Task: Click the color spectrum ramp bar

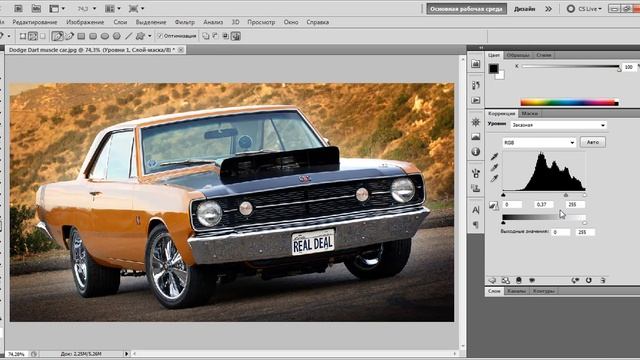Action: (569, 102)
